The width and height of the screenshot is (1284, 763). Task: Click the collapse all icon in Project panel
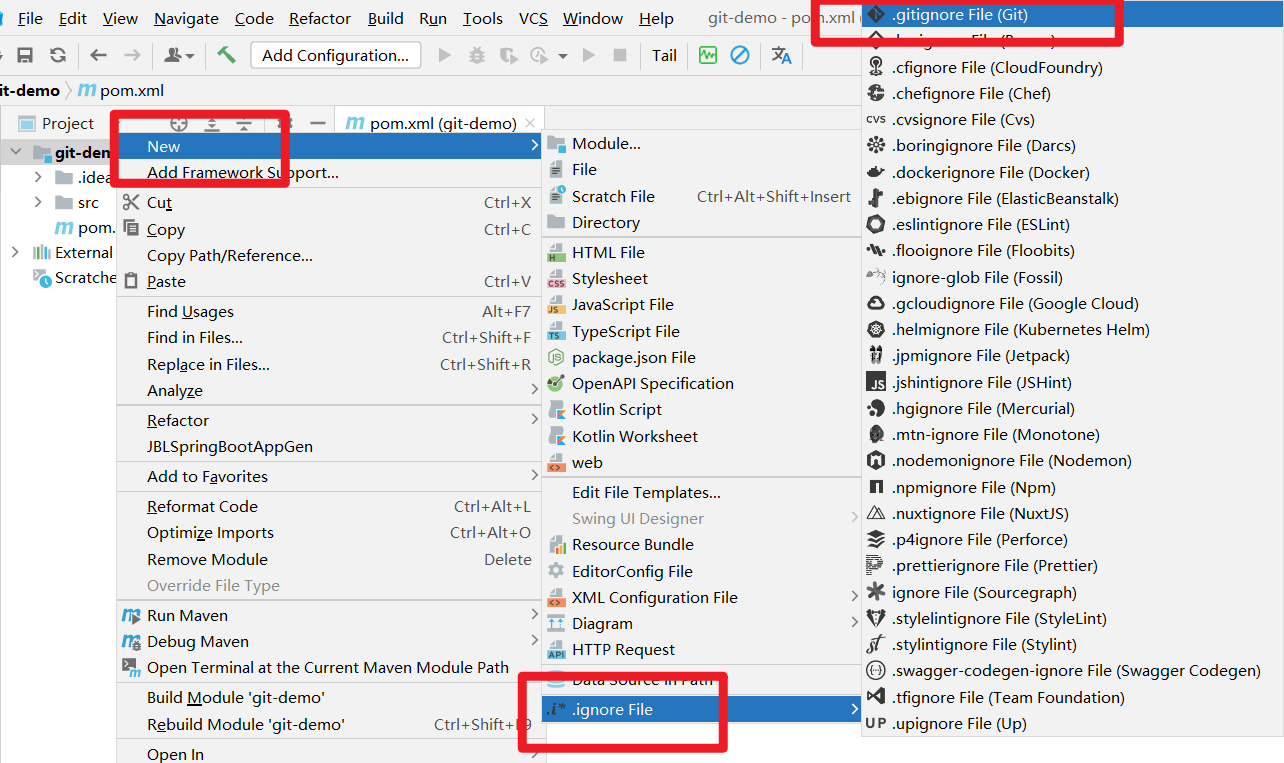pyautogui.click(x=244, y=124)
